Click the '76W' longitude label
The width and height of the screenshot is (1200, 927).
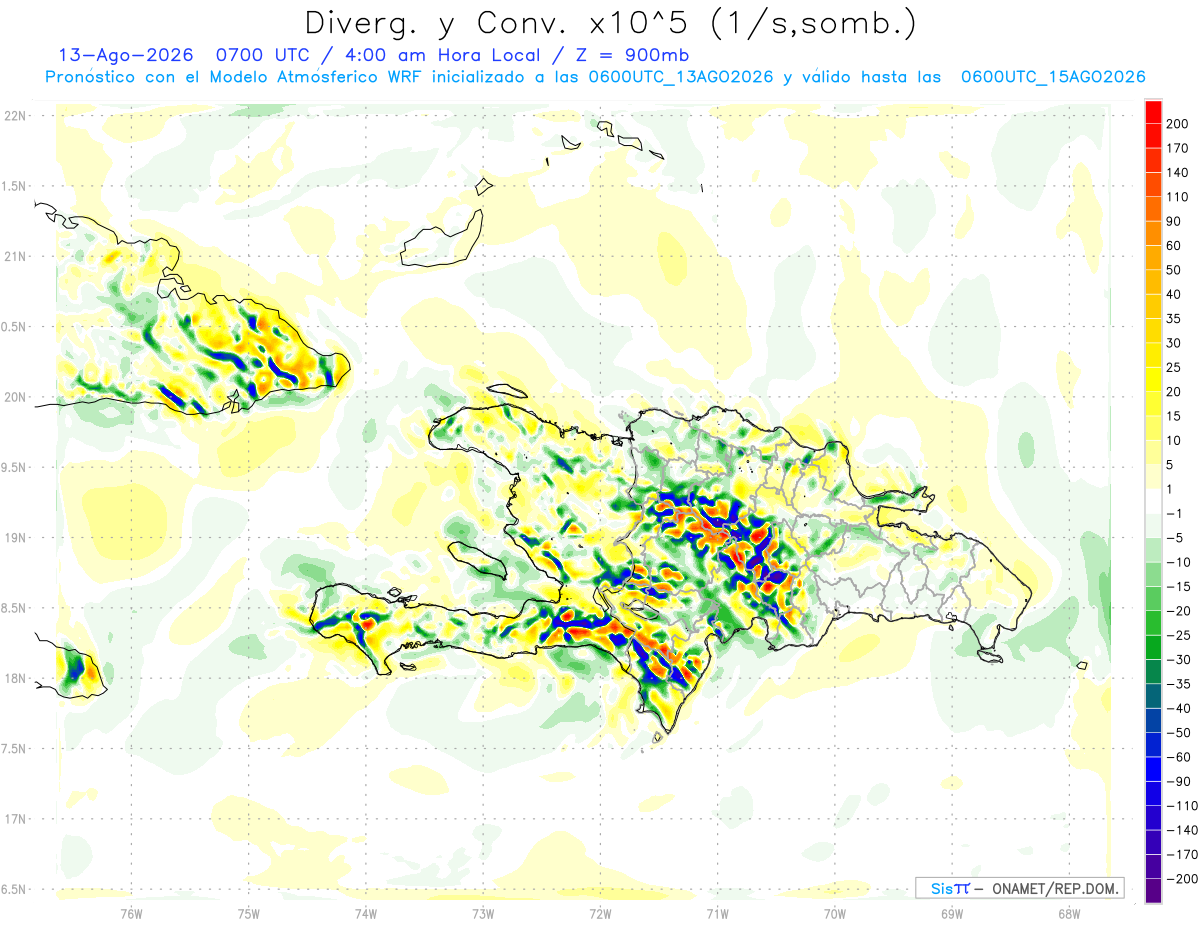[131, 914]
